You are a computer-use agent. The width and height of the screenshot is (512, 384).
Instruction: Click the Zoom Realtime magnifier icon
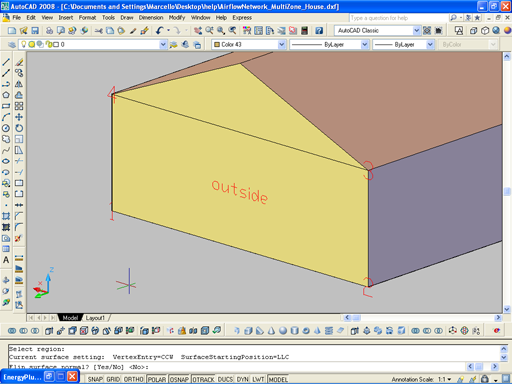[209, 31]
